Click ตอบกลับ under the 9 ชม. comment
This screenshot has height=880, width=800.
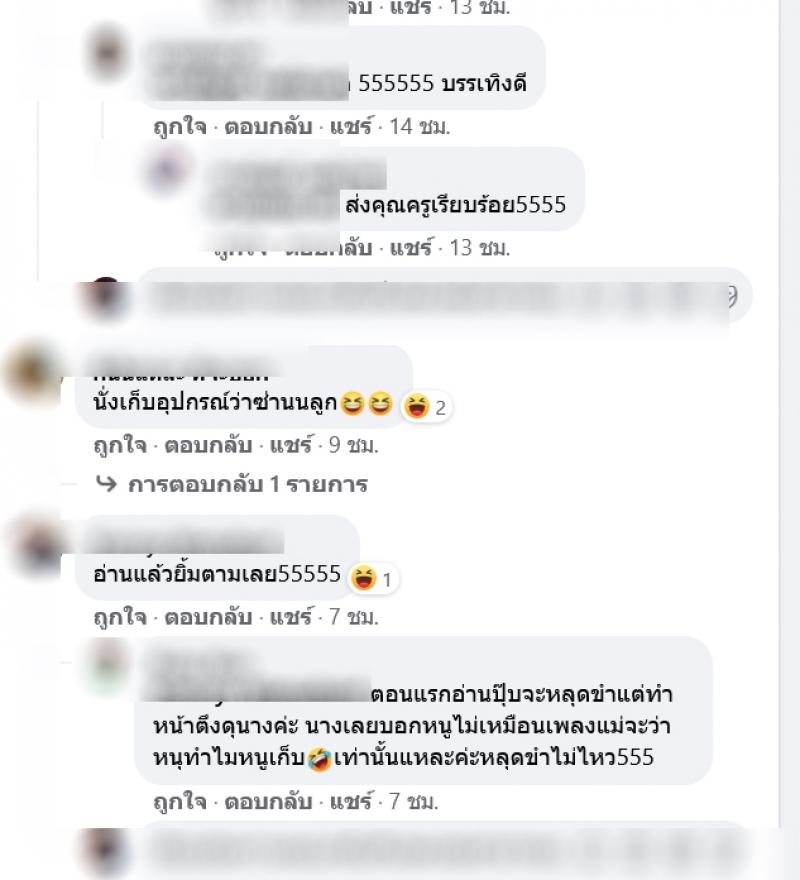pyautogui.click(x=208, y=445)
